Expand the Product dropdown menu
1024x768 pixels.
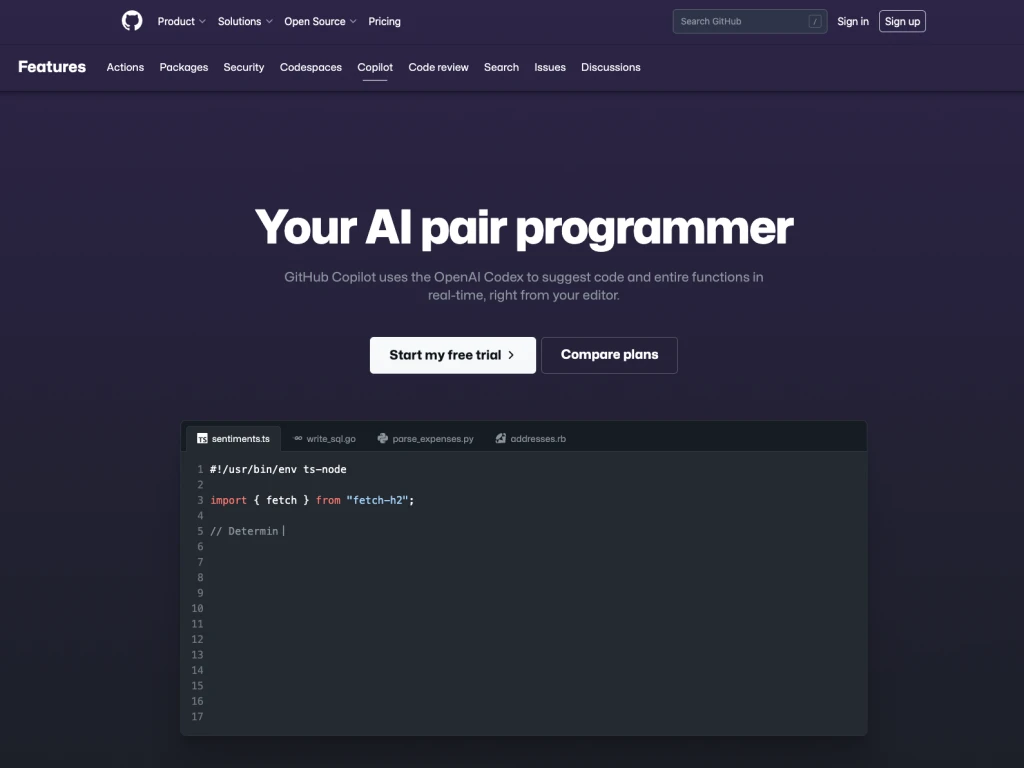[182, 22]
